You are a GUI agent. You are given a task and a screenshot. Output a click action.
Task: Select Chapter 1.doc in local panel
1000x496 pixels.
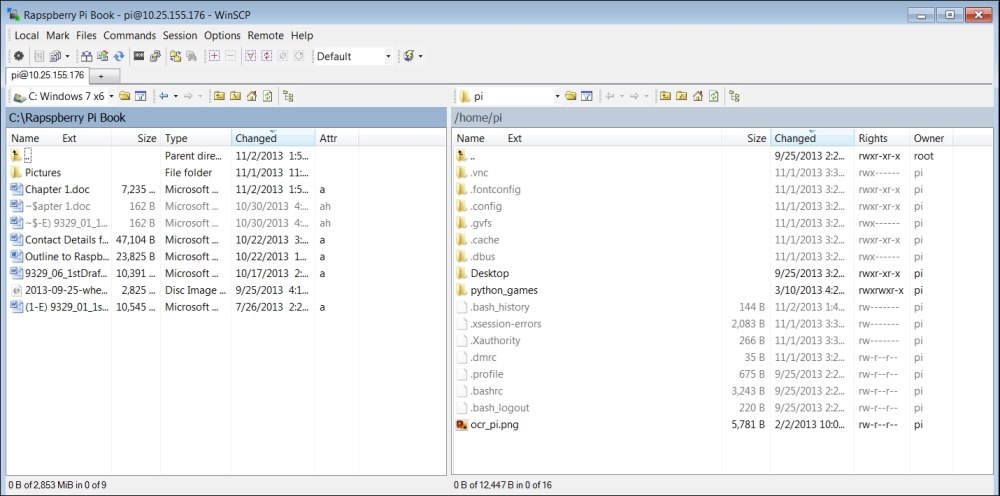coord(57,189)
